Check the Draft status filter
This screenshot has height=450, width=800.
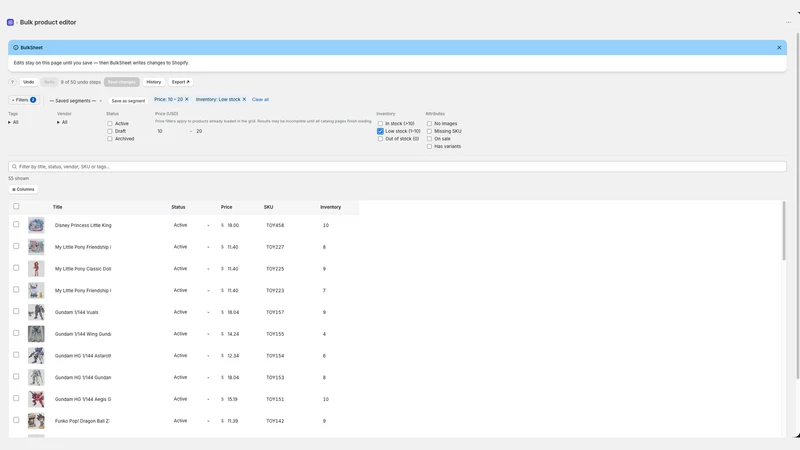[110, 131]
